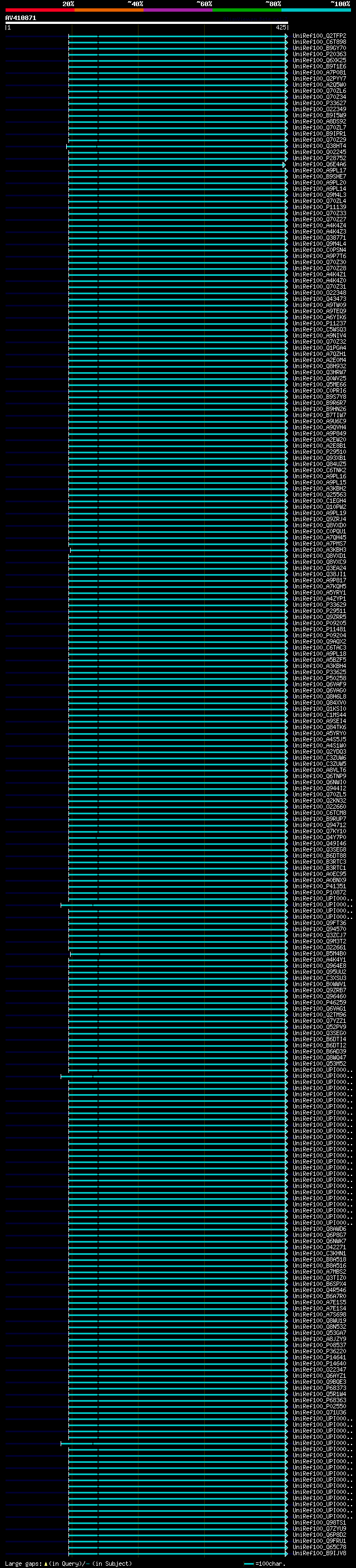Select hit label UniRef100_Q38771
The image size is (356, 1568).
319,238
